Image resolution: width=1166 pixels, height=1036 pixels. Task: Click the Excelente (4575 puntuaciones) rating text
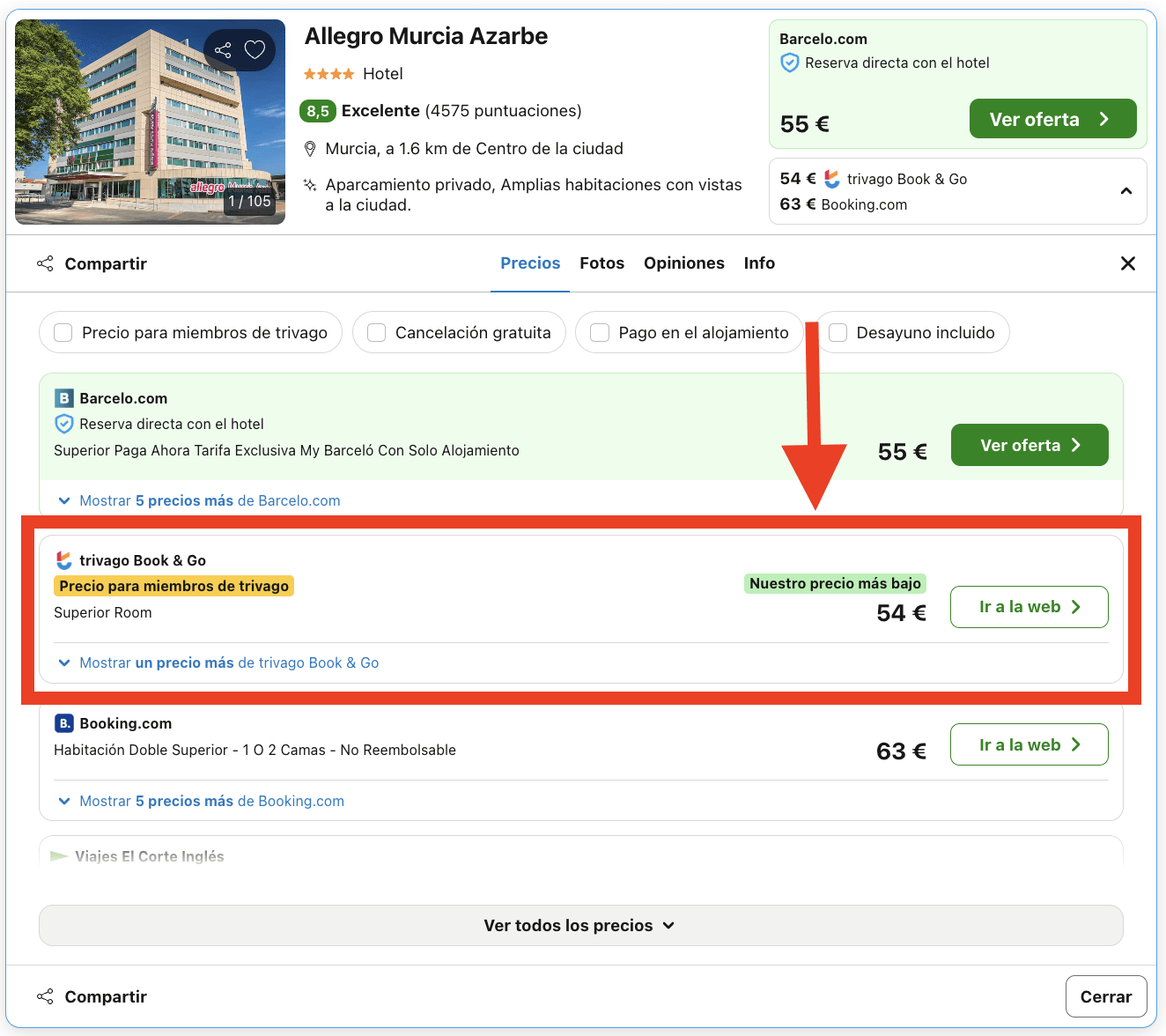461,111
